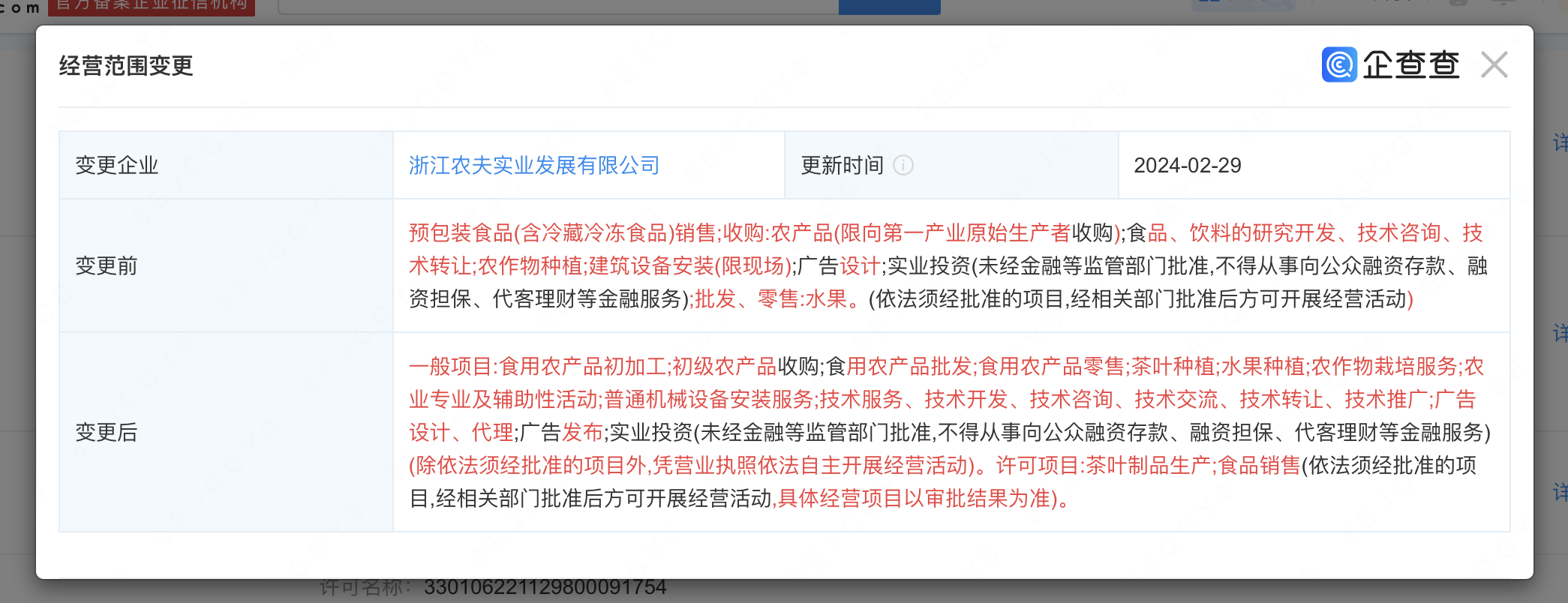Viewport: 1568px width, 603px height.
Task: Click the blue 企查查 logo icon
Action: click(1339, 64)
